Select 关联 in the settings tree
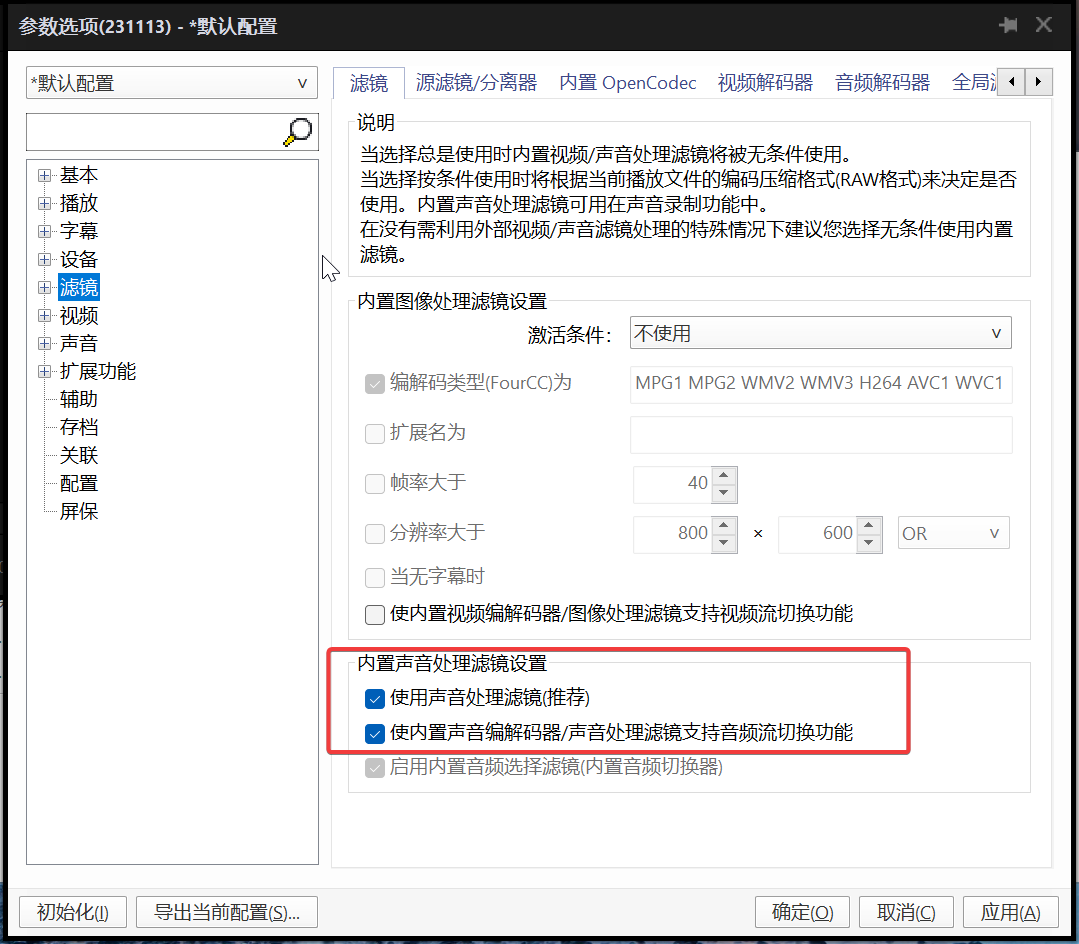Image resolution: width=1079 pixels, height=944 pixels. (x=78, y=455)
